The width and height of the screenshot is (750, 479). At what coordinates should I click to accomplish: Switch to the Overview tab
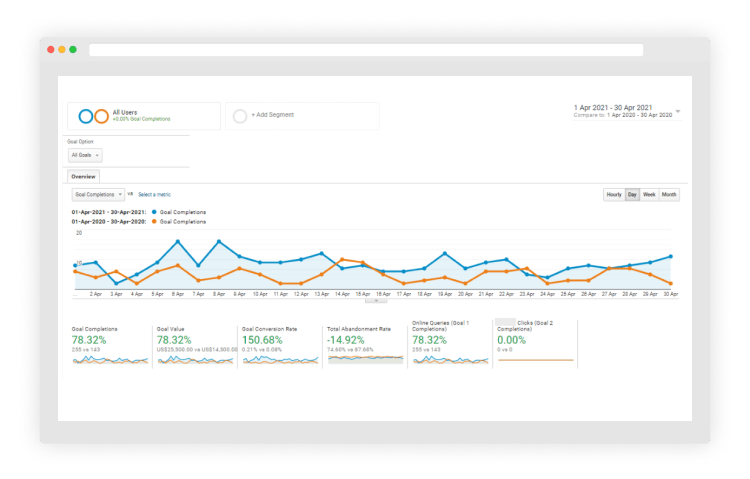(83, 176)
